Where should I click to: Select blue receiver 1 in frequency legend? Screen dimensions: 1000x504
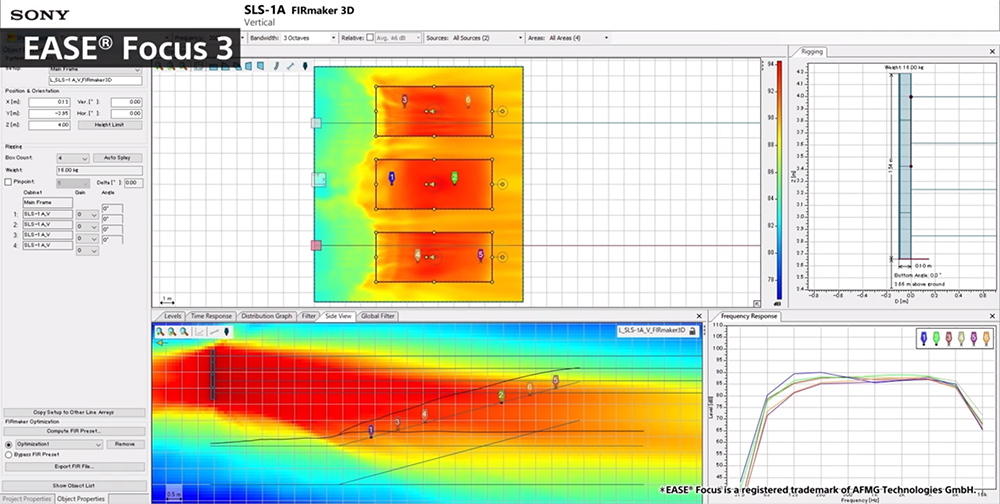(924, 339)
